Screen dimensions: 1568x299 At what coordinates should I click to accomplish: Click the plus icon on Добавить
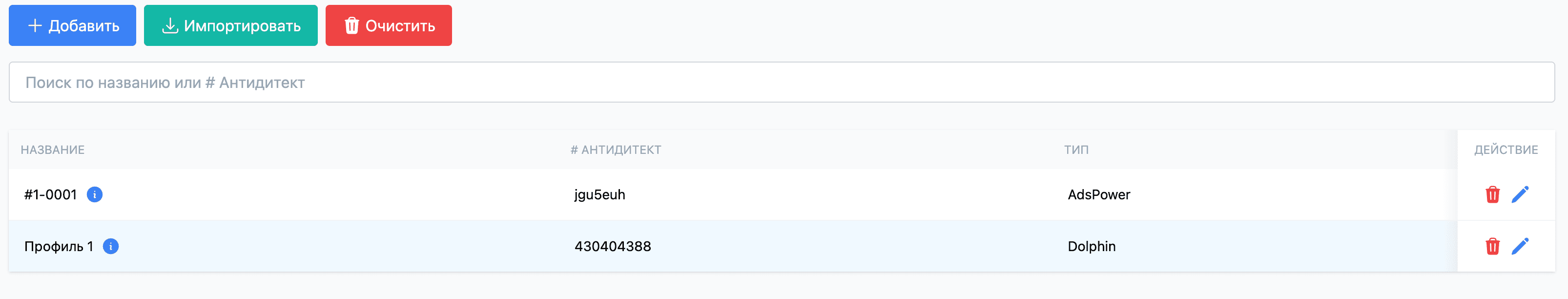pos(34,25)
